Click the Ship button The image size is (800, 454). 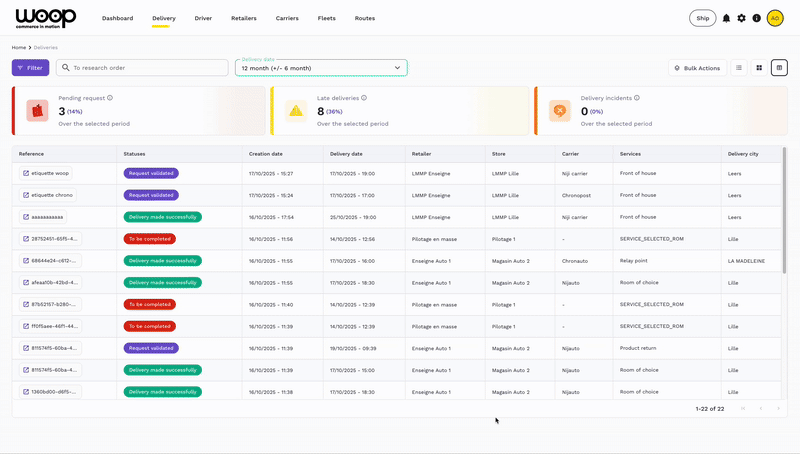[x=702, y=18]
